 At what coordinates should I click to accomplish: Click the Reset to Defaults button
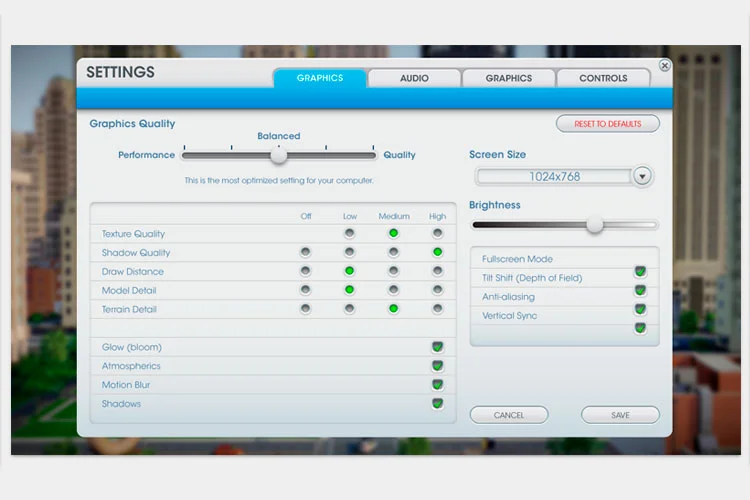pos(607,124)
